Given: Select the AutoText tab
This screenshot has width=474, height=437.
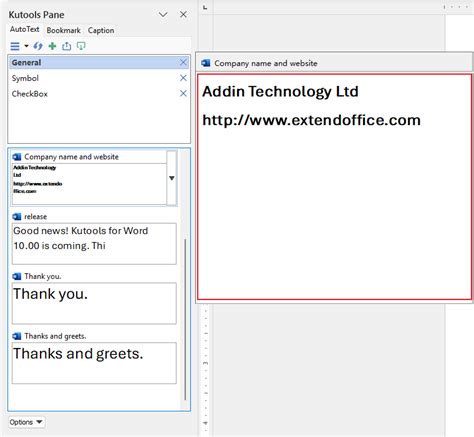Looking at the screenshot, I should coord(24,29).
